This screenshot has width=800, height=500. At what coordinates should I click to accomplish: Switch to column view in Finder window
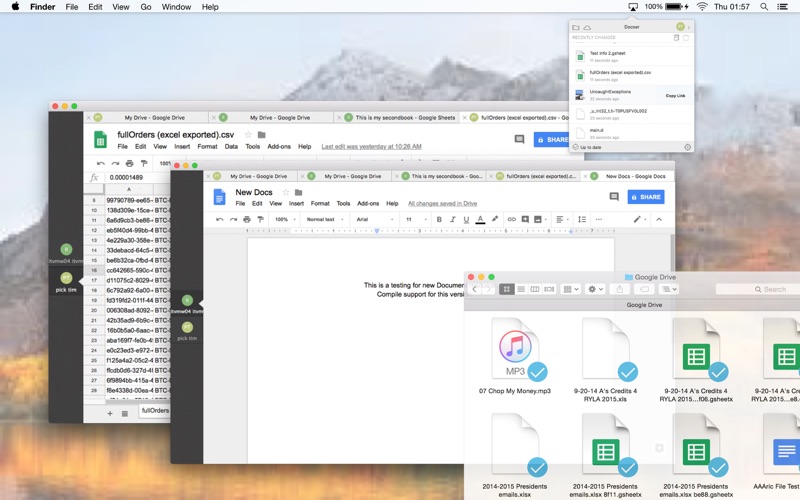(x=535, y=289)
